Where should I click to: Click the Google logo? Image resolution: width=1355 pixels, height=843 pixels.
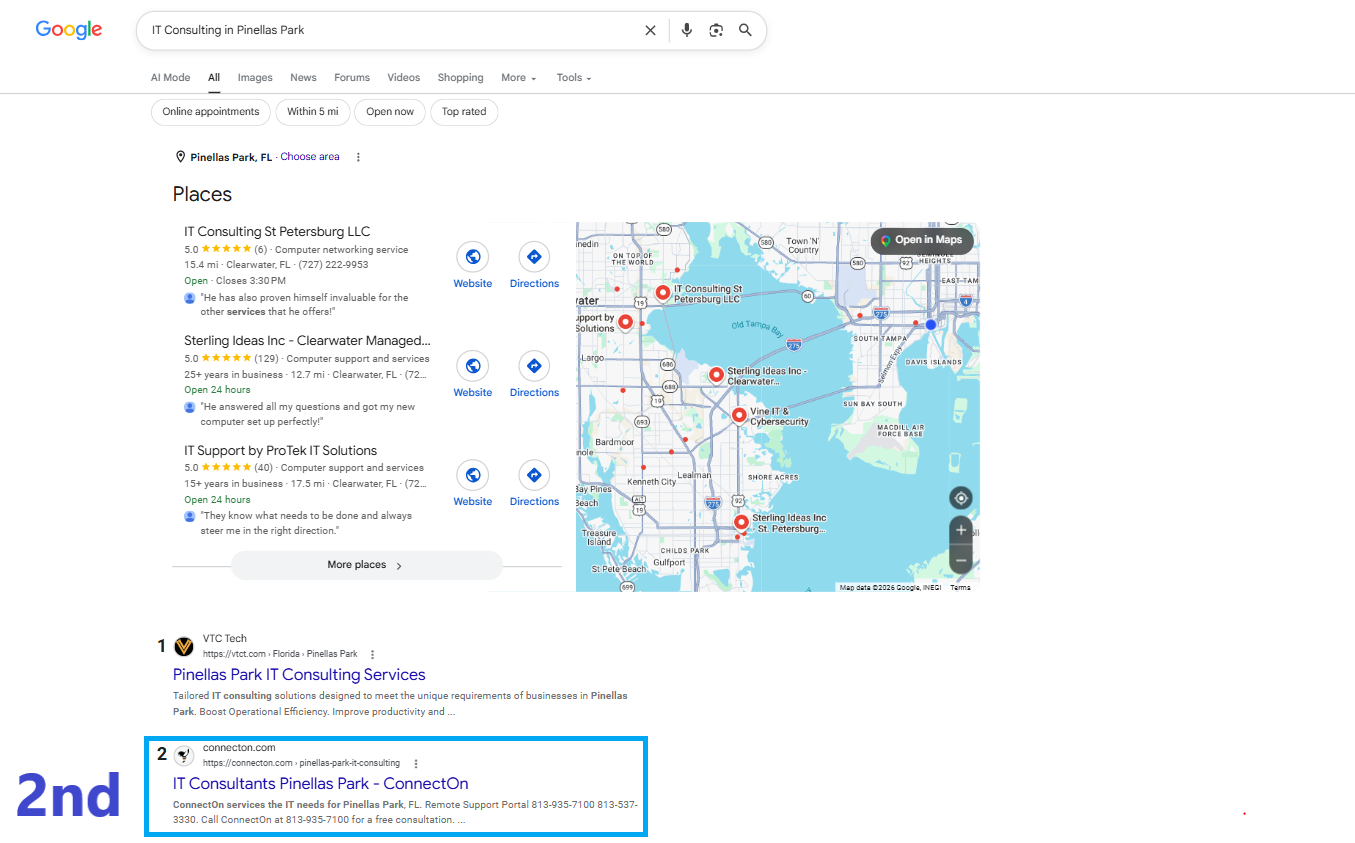coord(69,30)
